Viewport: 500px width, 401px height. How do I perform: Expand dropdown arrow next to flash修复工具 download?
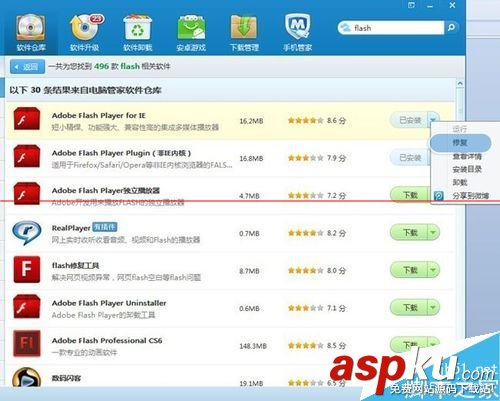[433, 270]
